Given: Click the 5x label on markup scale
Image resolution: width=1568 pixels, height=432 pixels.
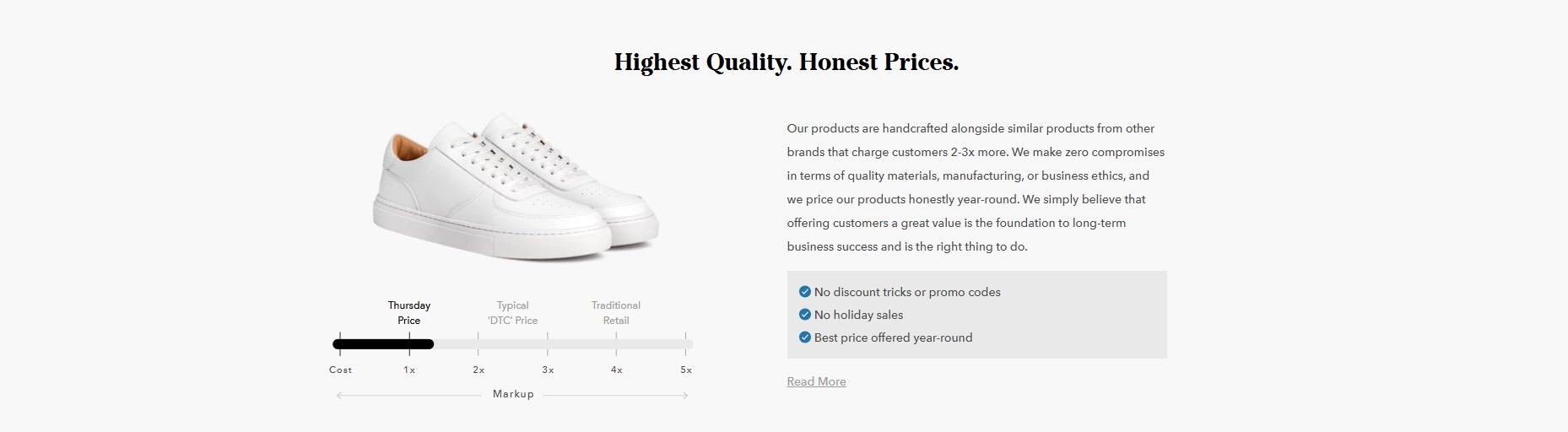Looking at the screenshot, I should point(686,370).
